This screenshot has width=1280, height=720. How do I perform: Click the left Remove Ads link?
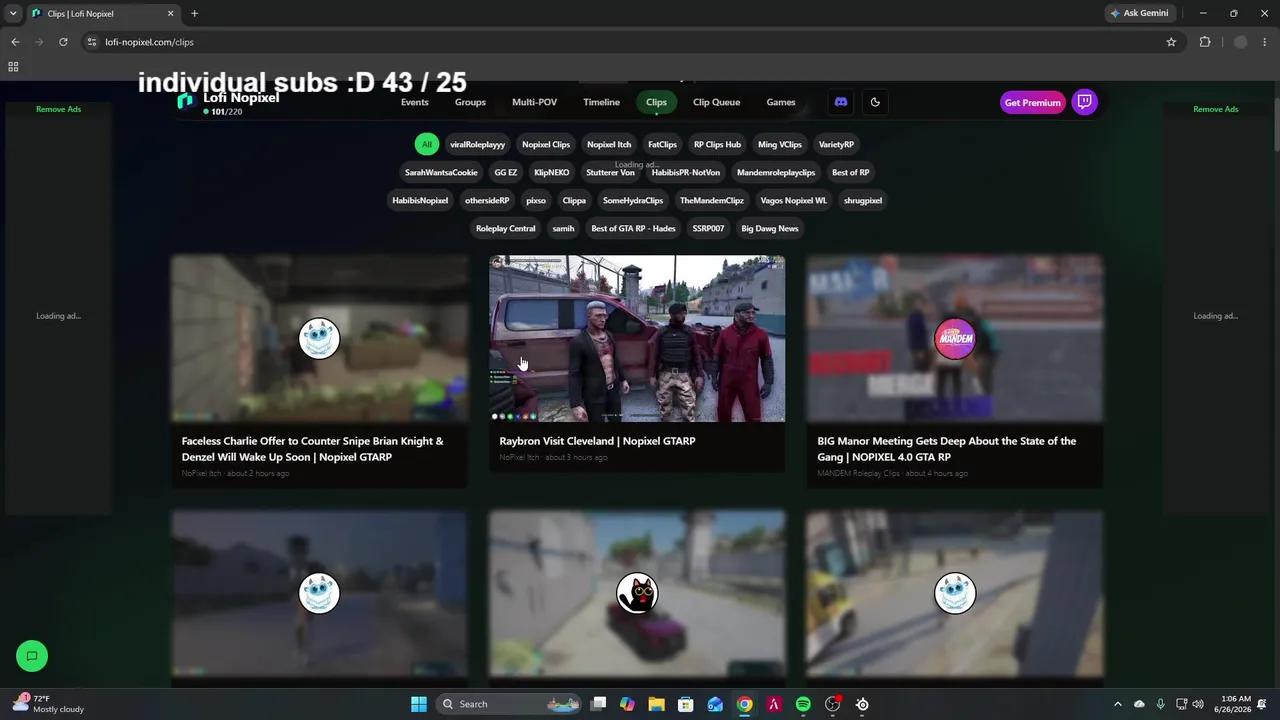[58, 109]
